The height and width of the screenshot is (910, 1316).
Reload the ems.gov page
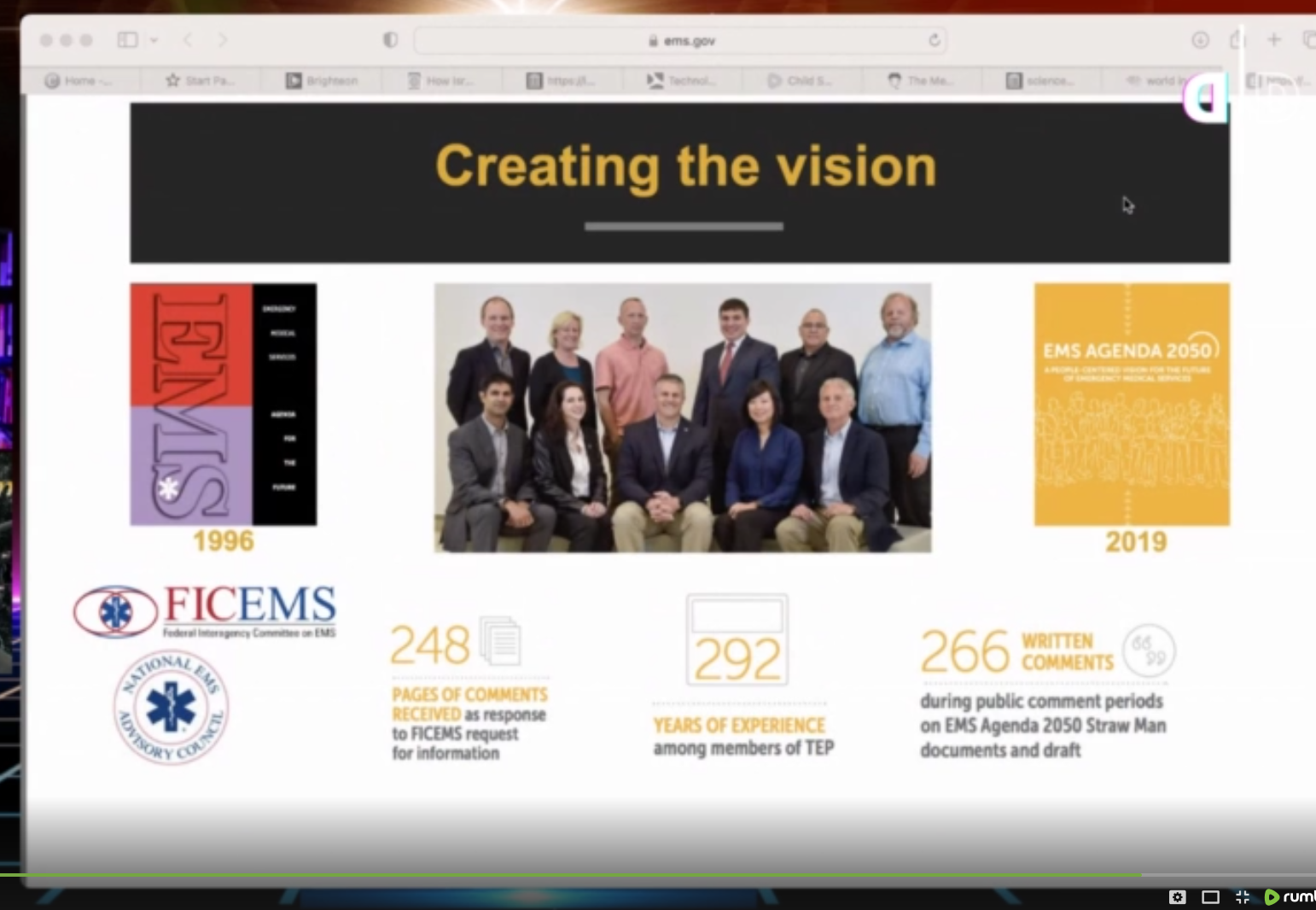(x=935, y=40)
